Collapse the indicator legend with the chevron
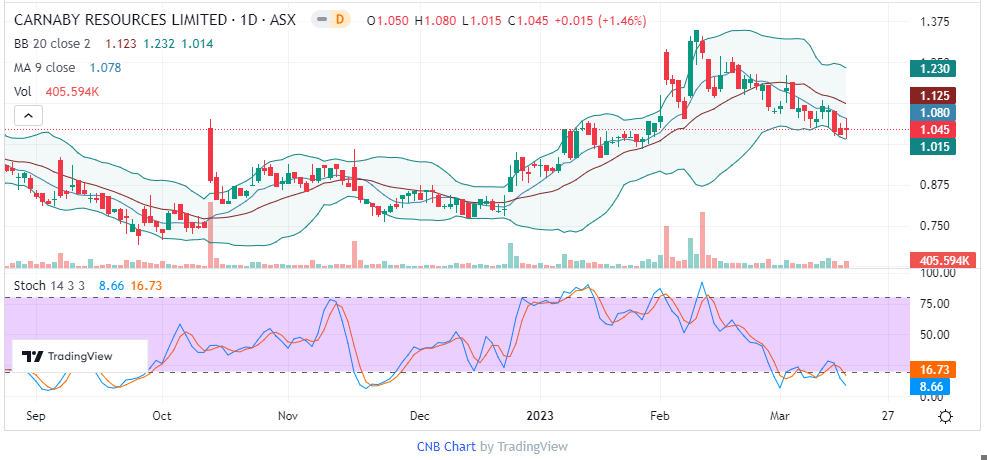 point(27,116)
